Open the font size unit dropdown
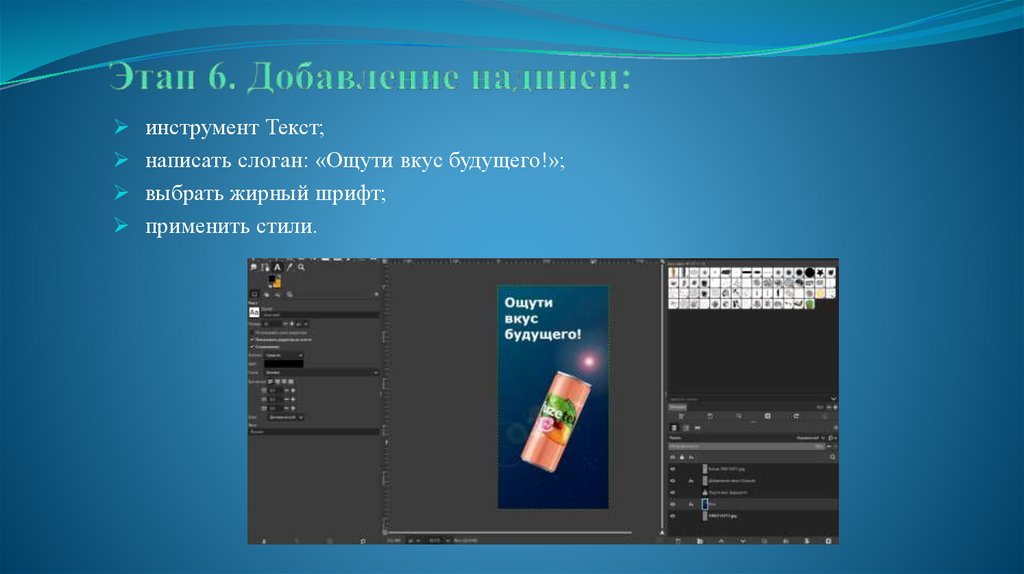1024x574 pixels. (x=302, y=324)
